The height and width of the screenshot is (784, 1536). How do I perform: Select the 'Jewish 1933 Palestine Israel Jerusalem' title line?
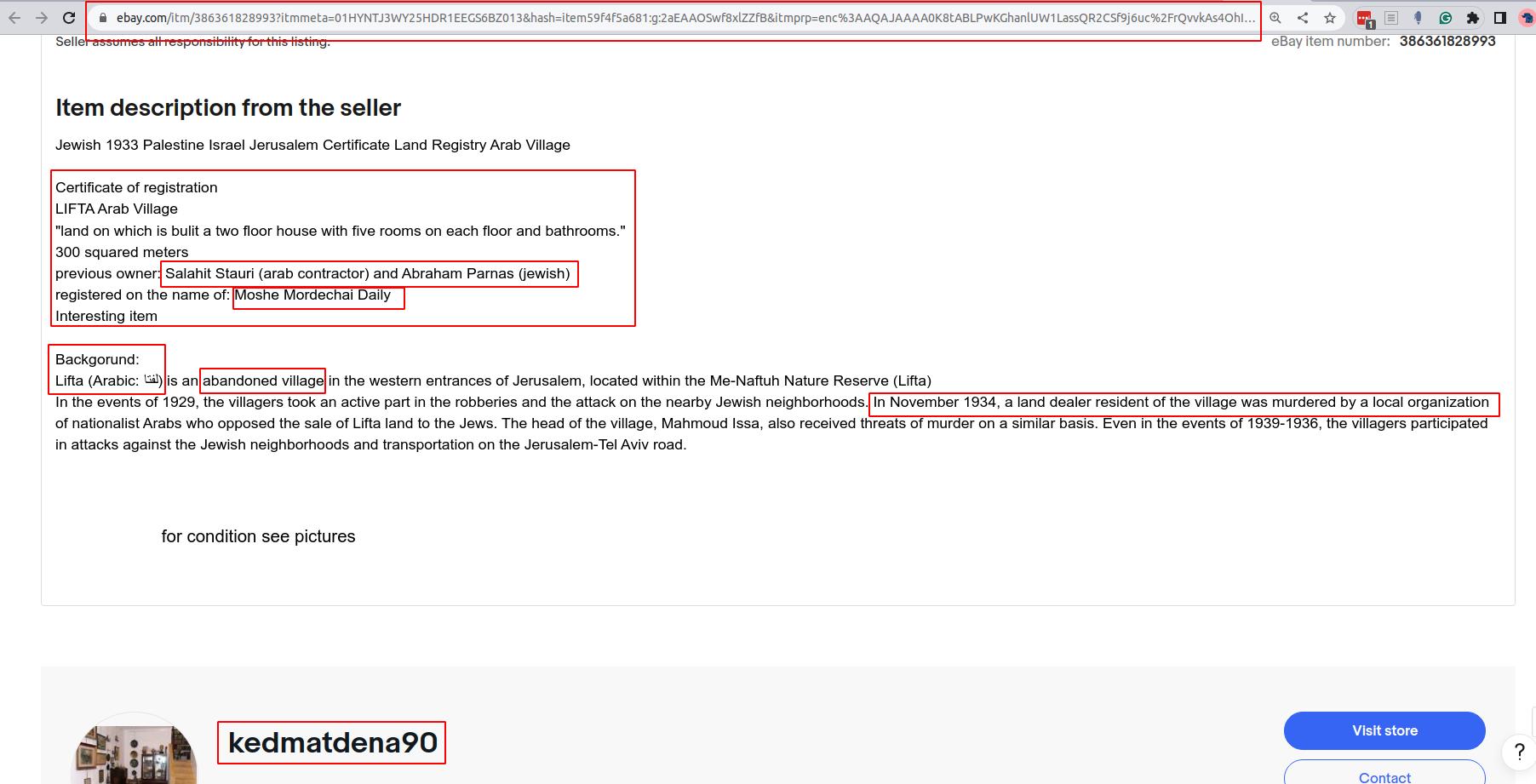312,145
